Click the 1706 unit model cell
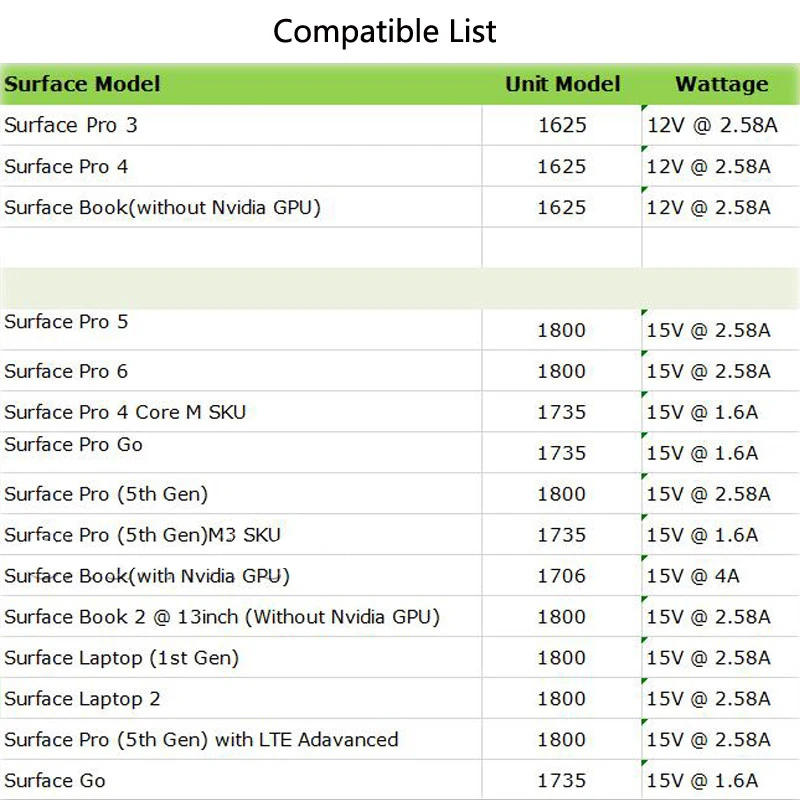 [562, 576]
